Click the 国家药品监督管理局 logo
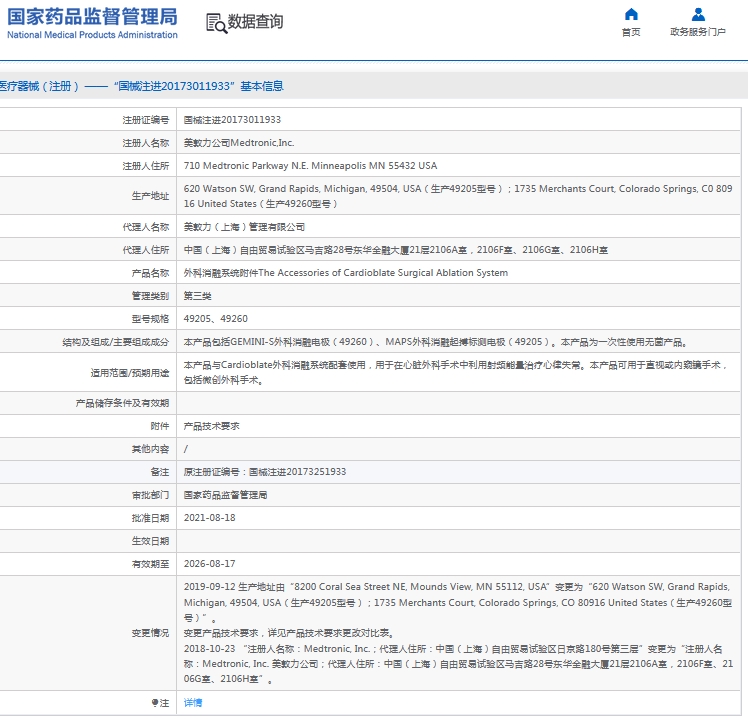The image size is (748, 719). pos(92,23)
